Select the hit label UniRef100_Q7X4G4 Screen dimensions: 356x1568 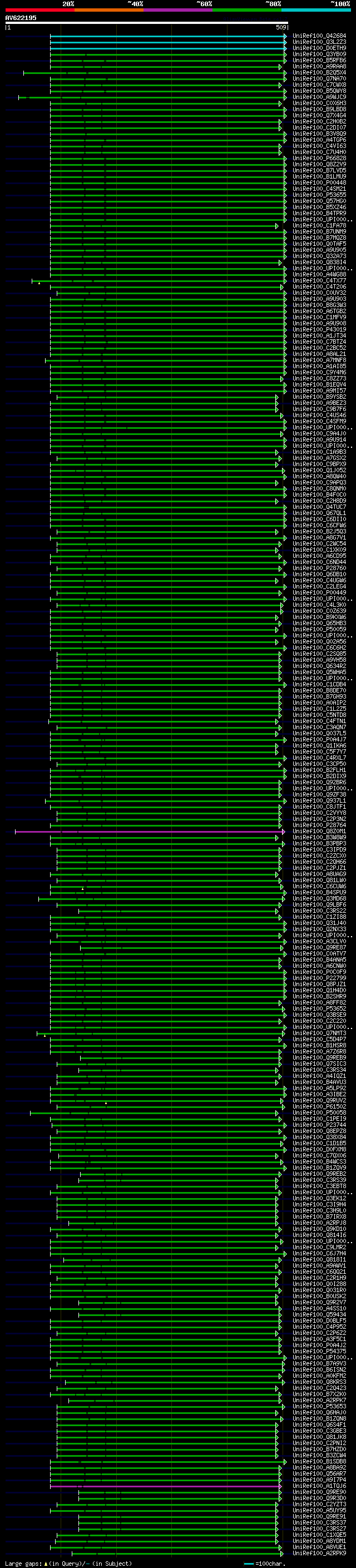pos(319,115)
